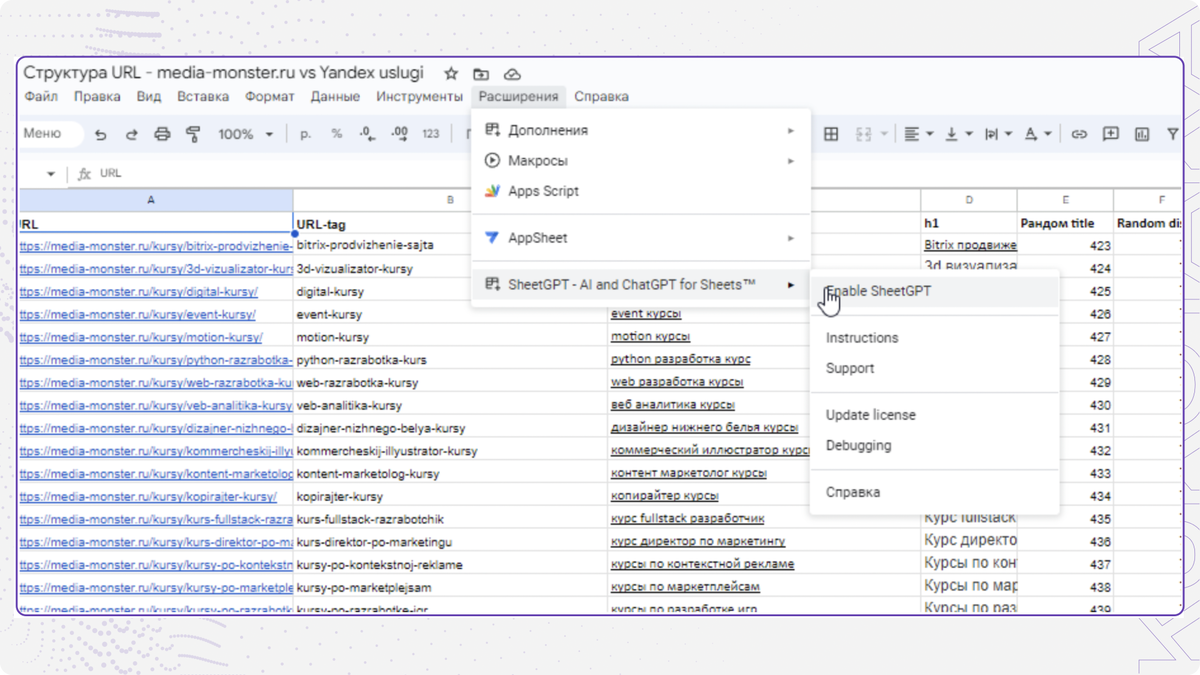The width and height of the screenshot is (1200, 675).
Task: Format cells as currency (р.)
Action: pyautogui.click(x=306, y=134)
